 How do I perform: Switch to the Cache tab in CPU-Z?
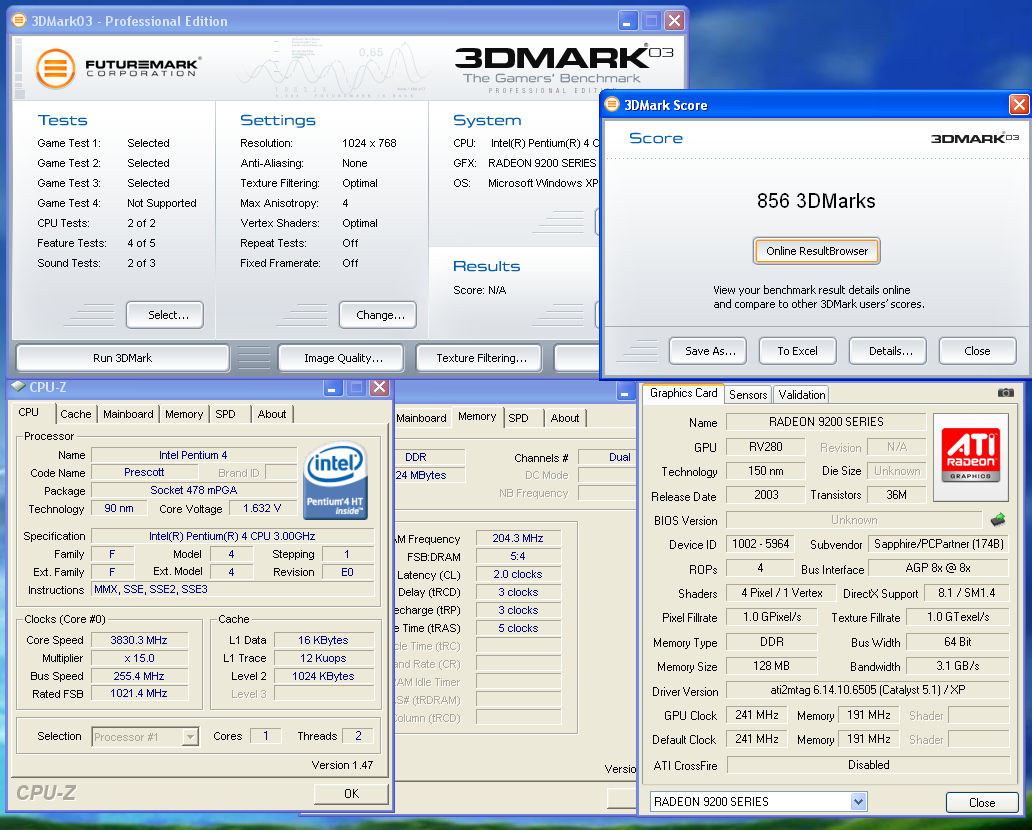tap(76, 414)
